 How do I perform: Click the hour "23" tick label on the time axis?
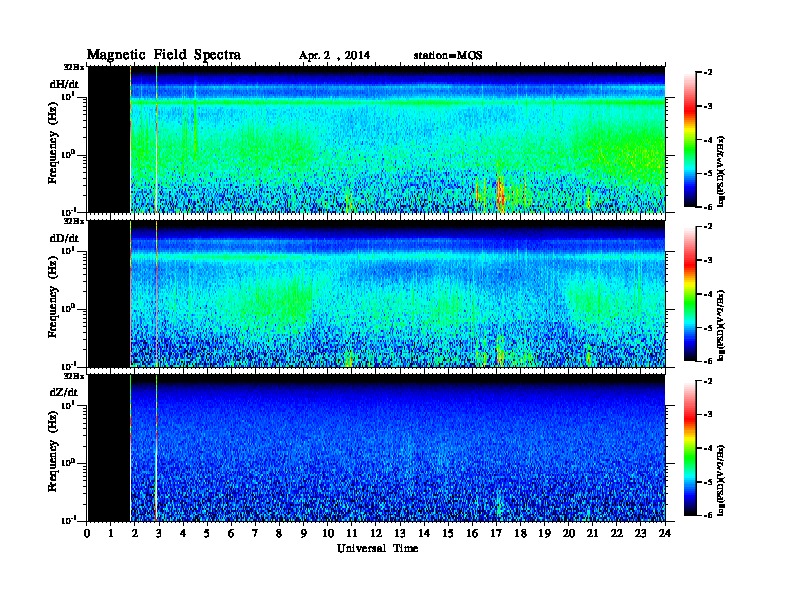(x=640, y=533)
